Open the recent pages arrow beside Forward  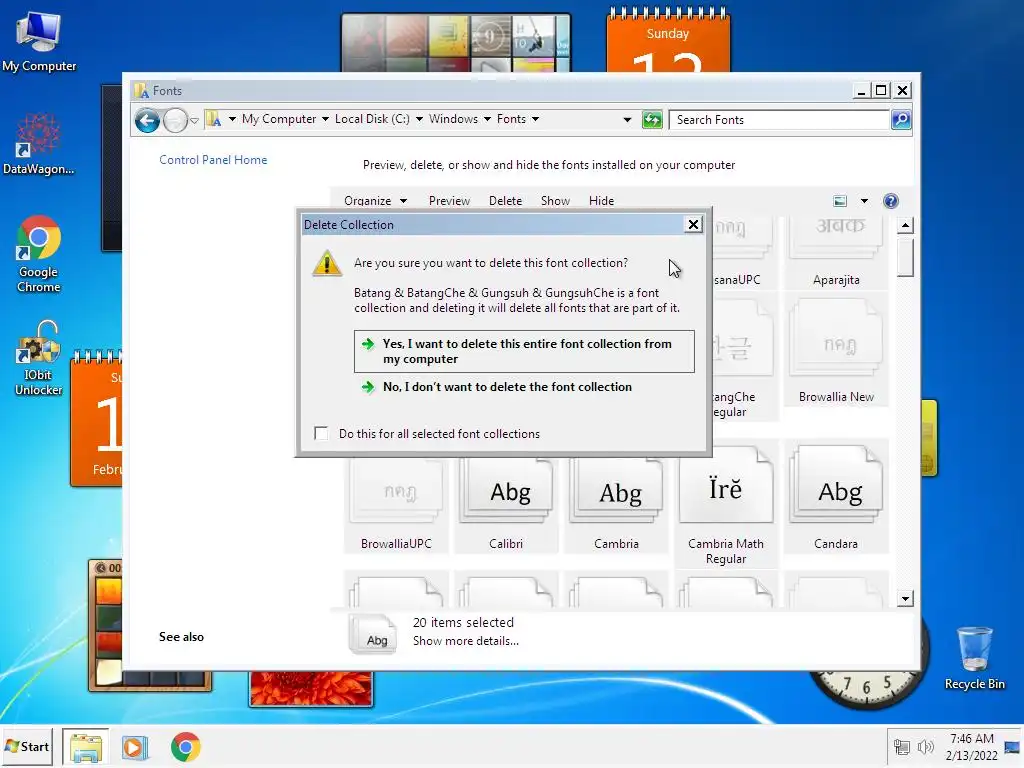point(194,120)
